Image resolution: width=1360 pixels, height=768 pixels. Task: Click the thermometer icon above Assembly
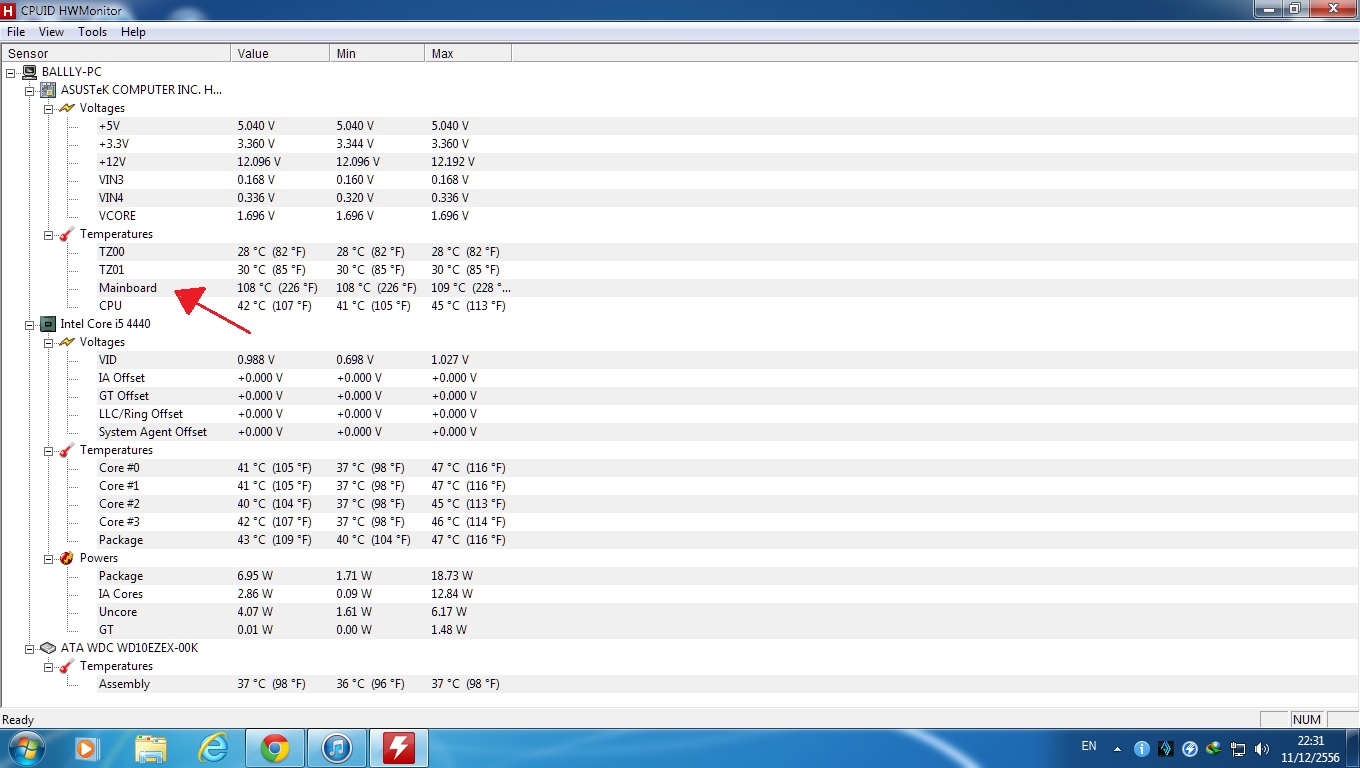click(x=66, y=666)
